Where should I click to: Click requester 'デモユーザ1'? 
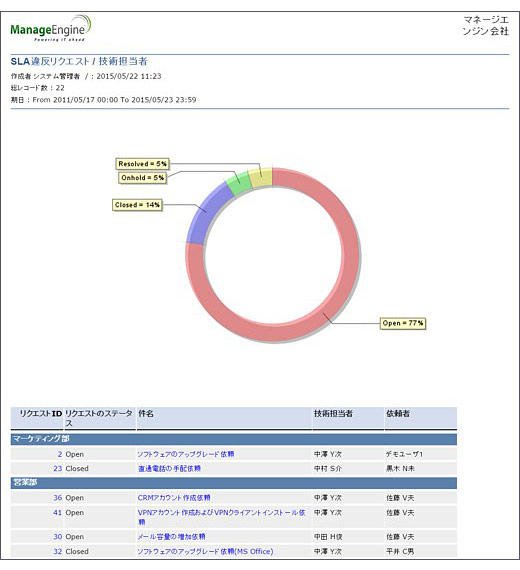(x=404, y=454)
